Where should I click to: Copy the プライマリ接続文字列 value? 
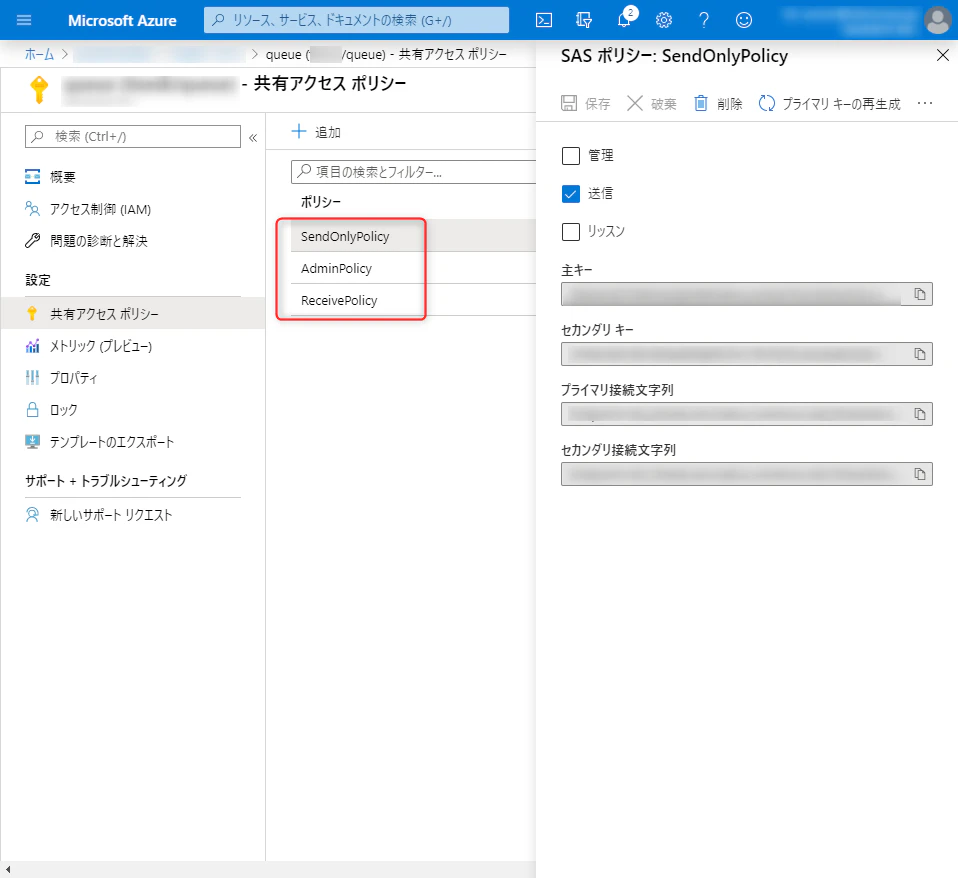click(x=920, y=414)
